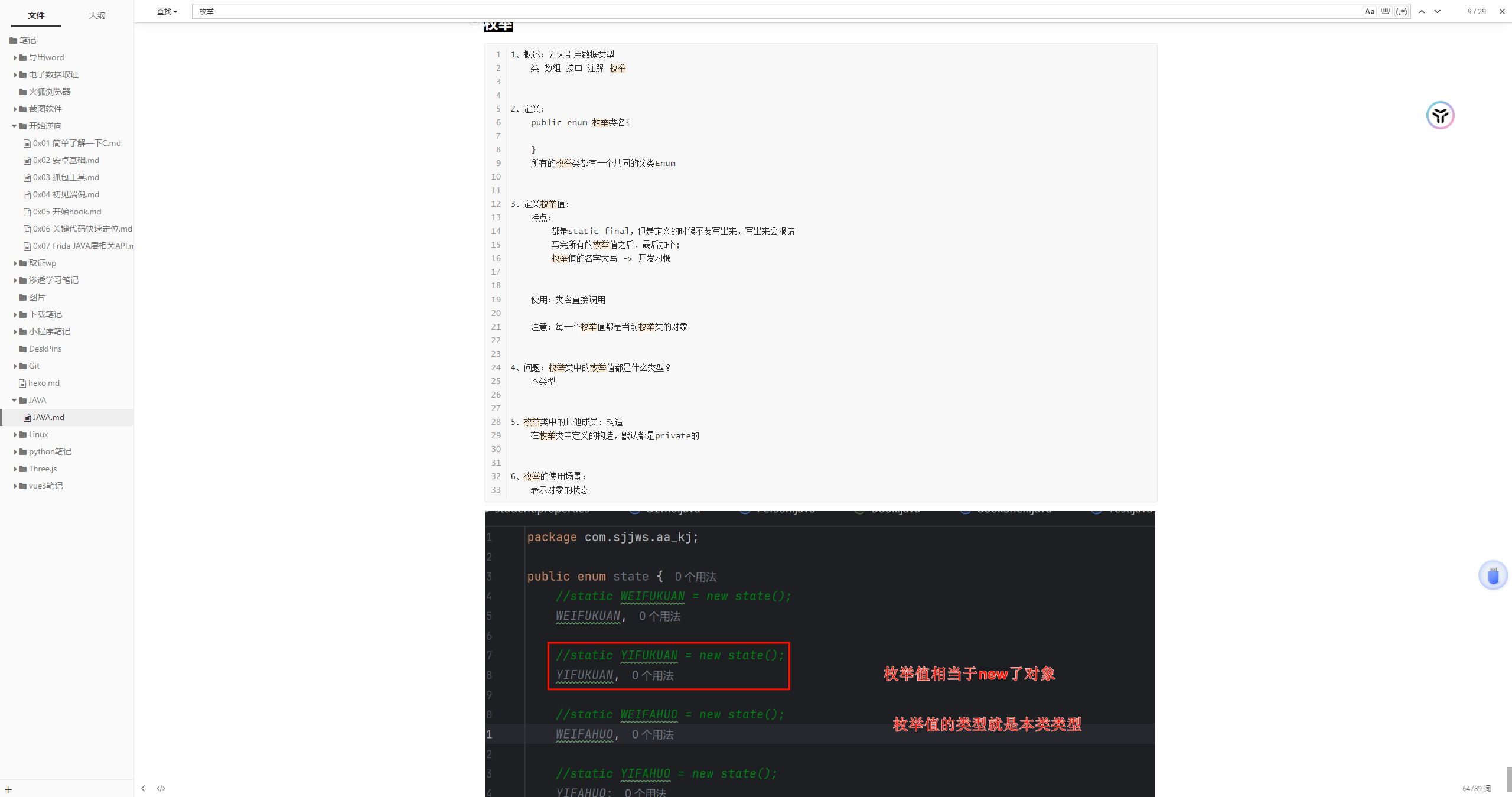Screen dimensions: 1512x797
Task: Toggle case-sensitive search option
Action: click(1370, 11)
